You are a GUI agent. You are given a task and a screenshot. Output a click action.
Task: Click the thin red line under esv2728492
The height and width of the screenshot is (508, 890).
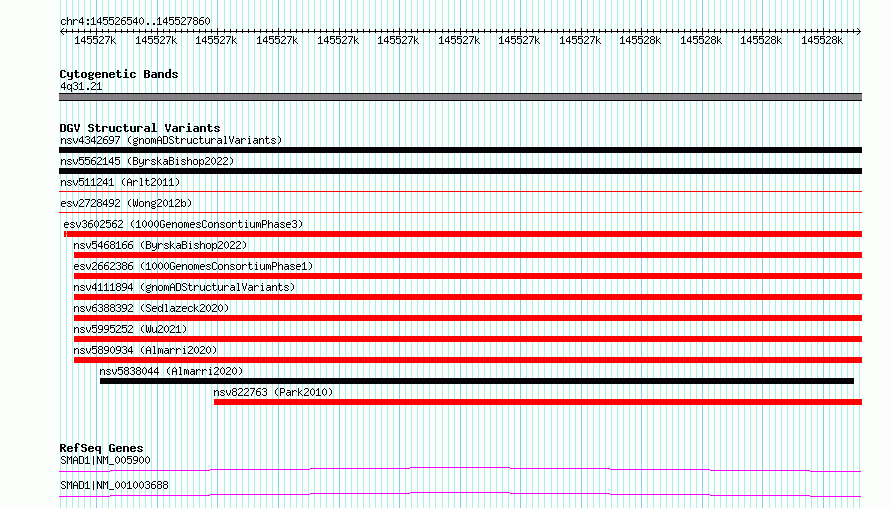tap(460, 213)
